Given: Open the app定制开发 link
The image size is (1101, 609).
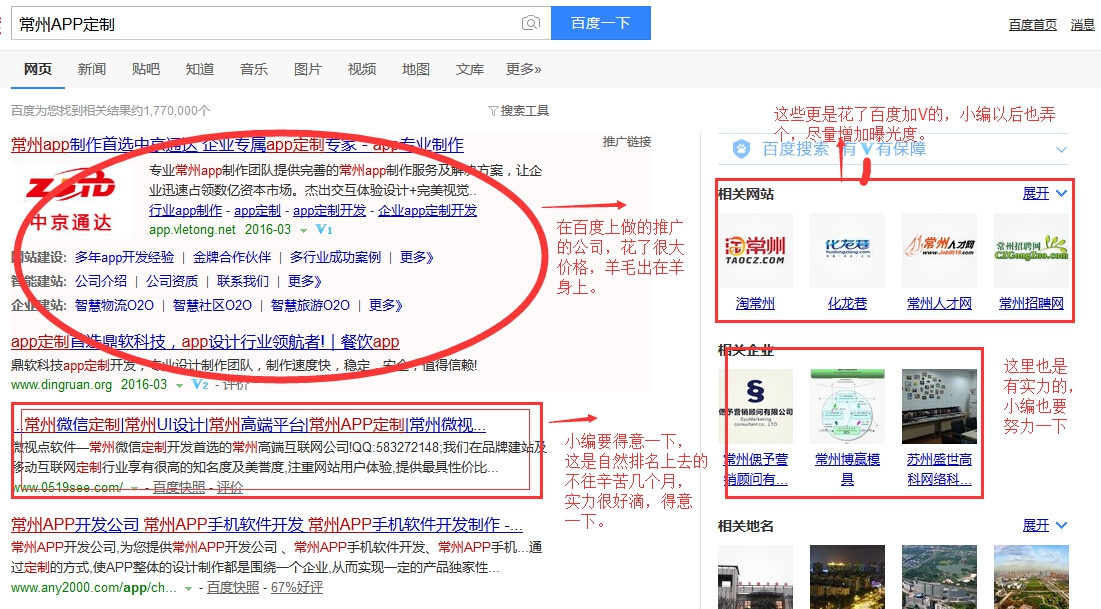Looking at the screenshot, I should pos(329,210).
